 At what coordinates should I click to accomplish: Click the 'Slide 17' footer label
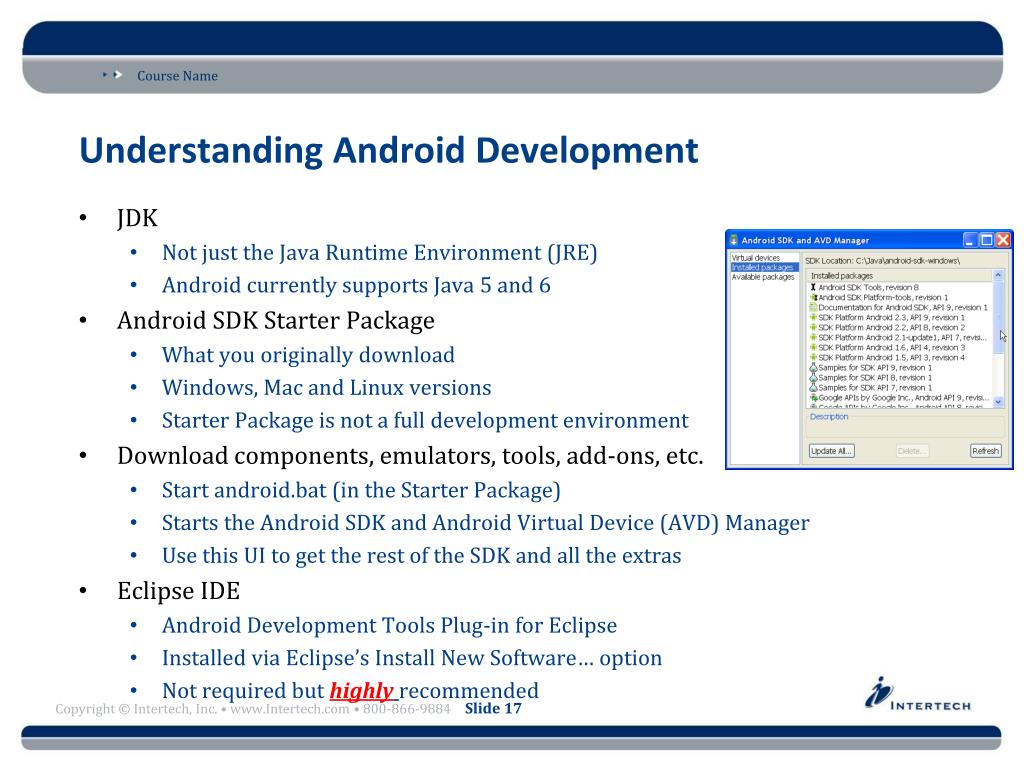pos(493,709)
